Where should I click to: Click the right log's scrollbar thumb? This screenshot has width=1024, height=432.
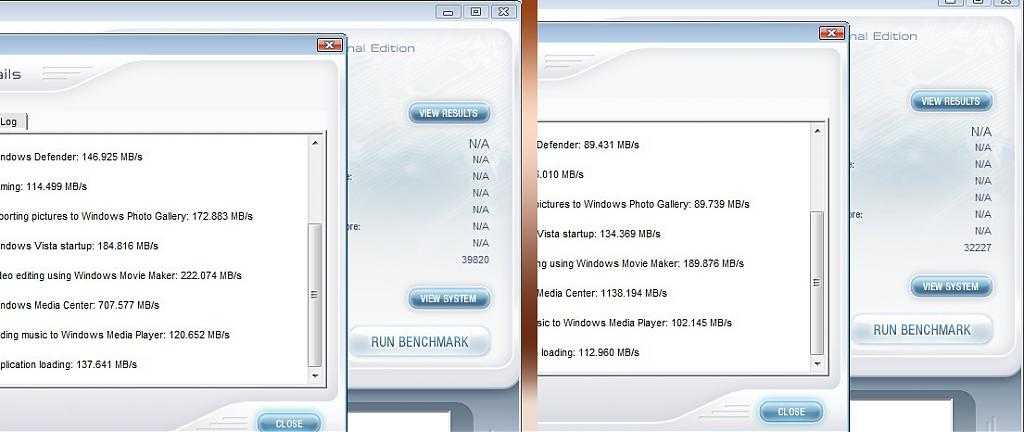coord(817,283)
